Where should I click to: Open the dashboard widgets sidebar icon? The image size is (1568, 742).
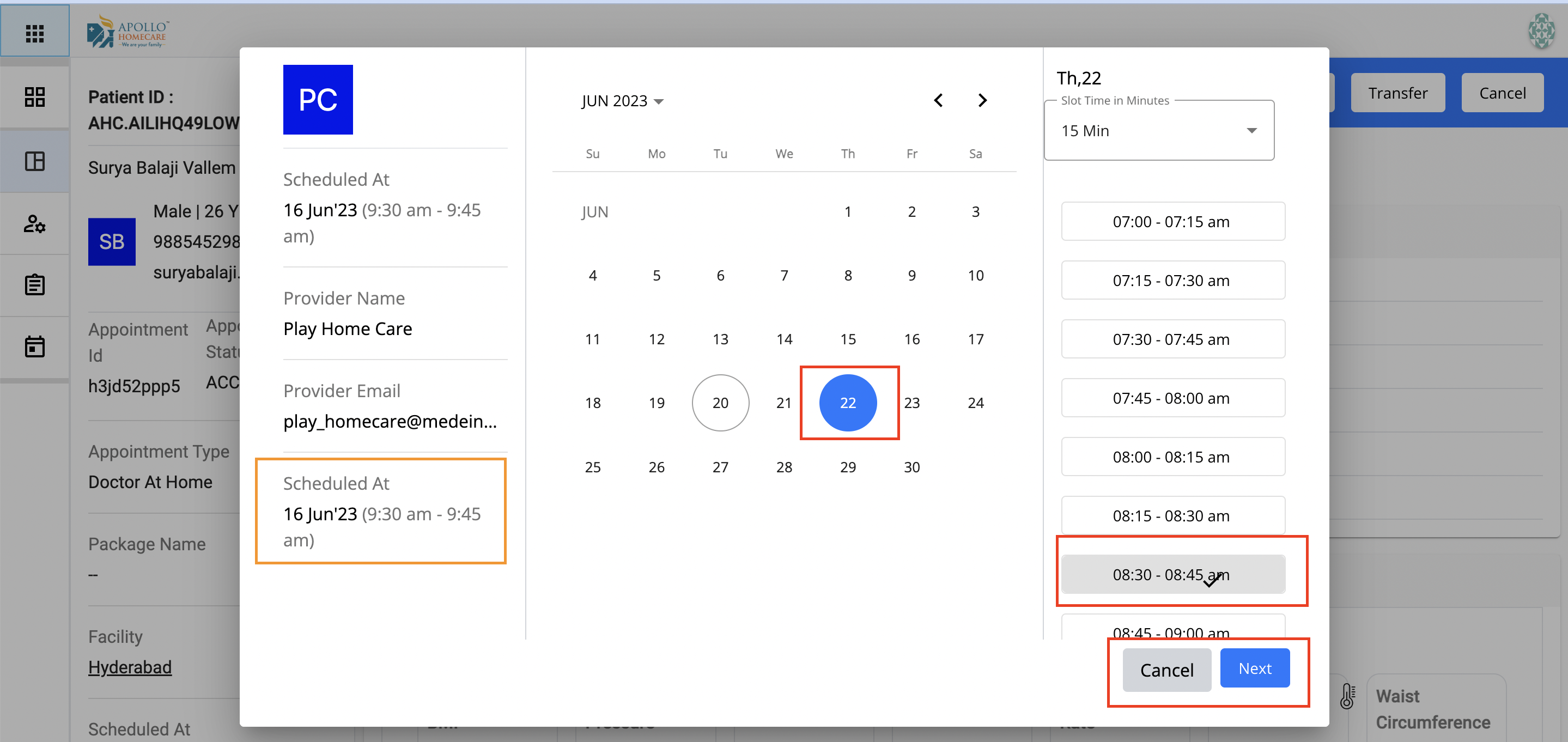(x=35, y=98)
